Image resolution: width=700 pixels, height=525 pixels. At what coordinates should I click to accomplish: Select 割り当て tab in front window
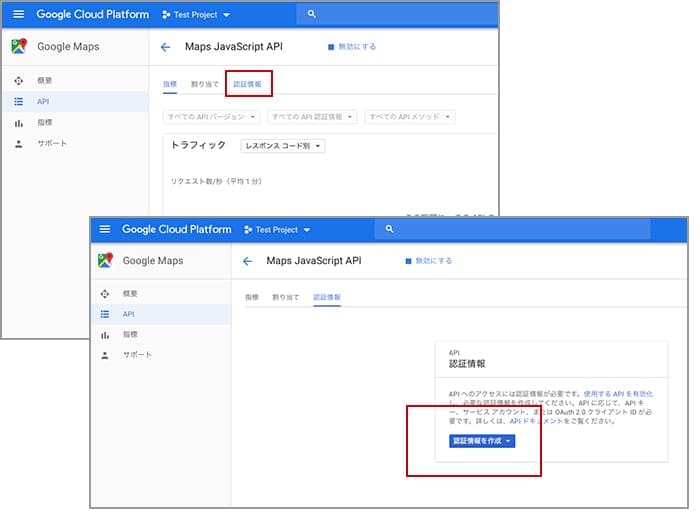pyautogui.click(x=286, y=297)
